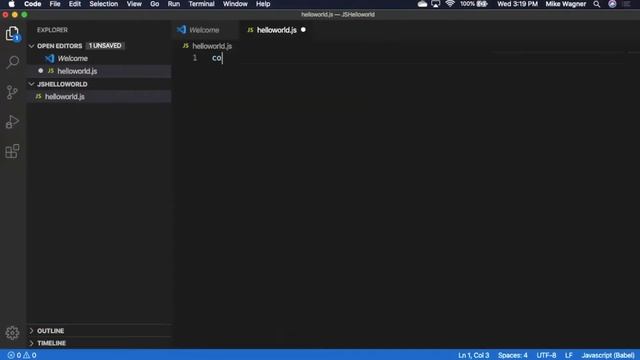This screenshot has height=360, width=640.
Task: Change file encoding UTF-8
Action: pyautogui.click(x=546, y=355)
